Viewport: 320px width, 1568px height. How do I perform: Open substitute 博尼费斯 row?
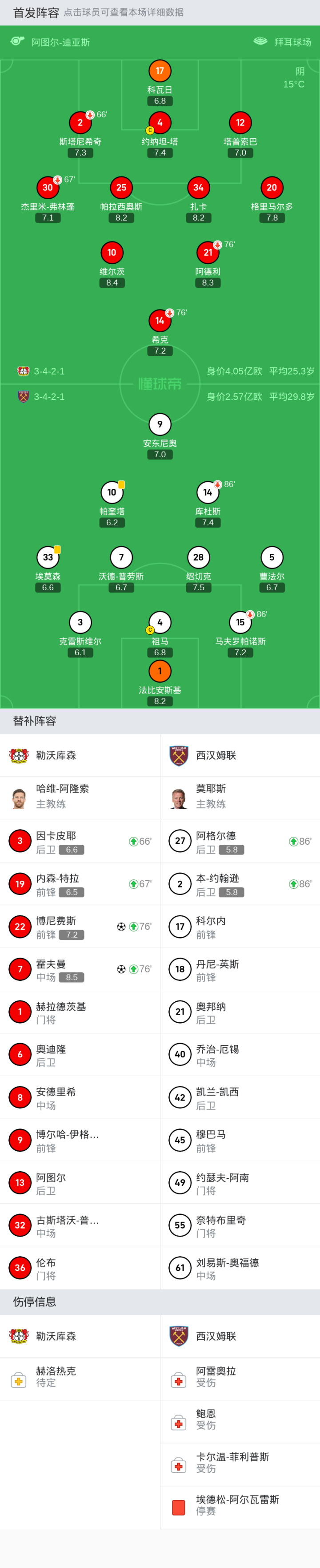pyautogui.click(x=80, y=927)
